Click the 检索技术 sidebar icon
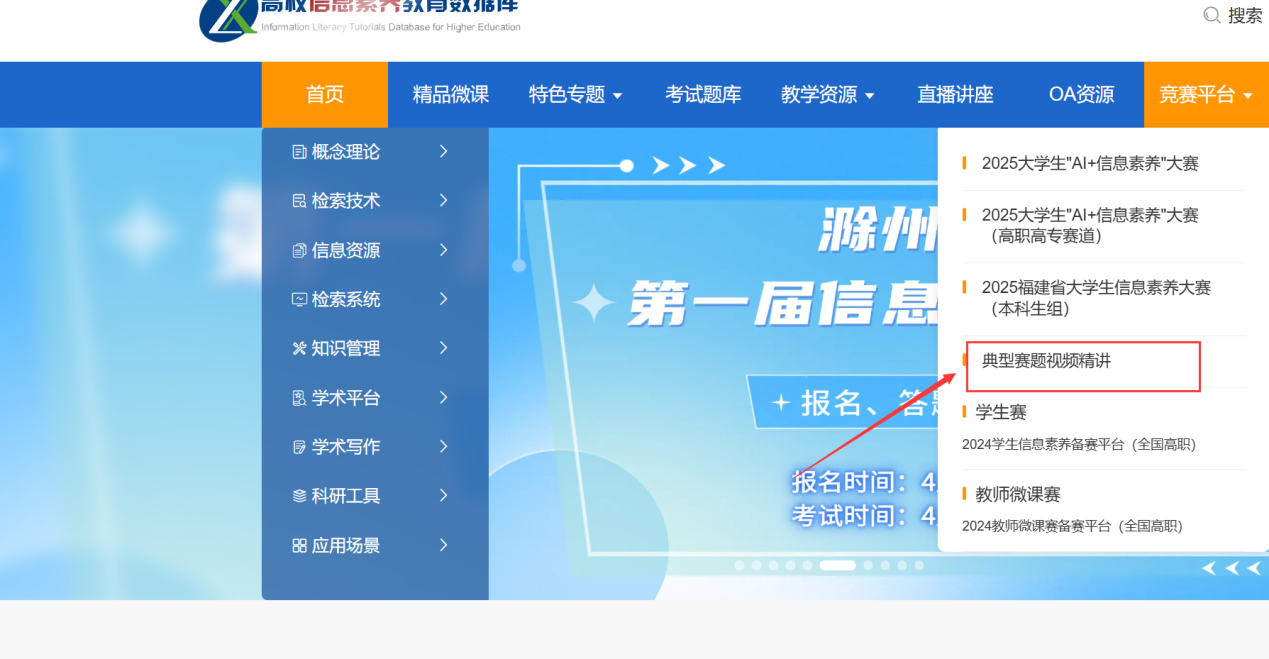1269x659 pixels. [299, 201]
